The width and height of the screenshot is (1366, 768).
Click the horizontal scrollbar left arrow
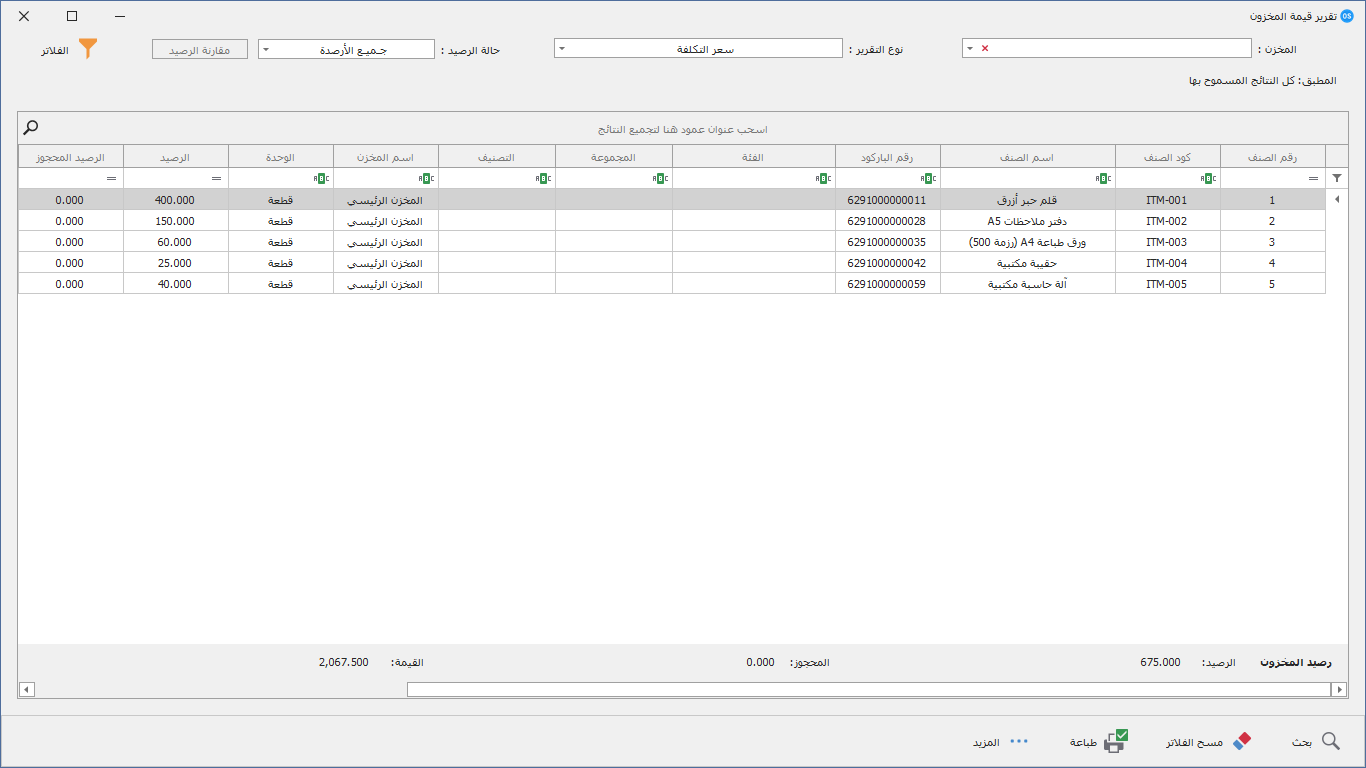27,690
